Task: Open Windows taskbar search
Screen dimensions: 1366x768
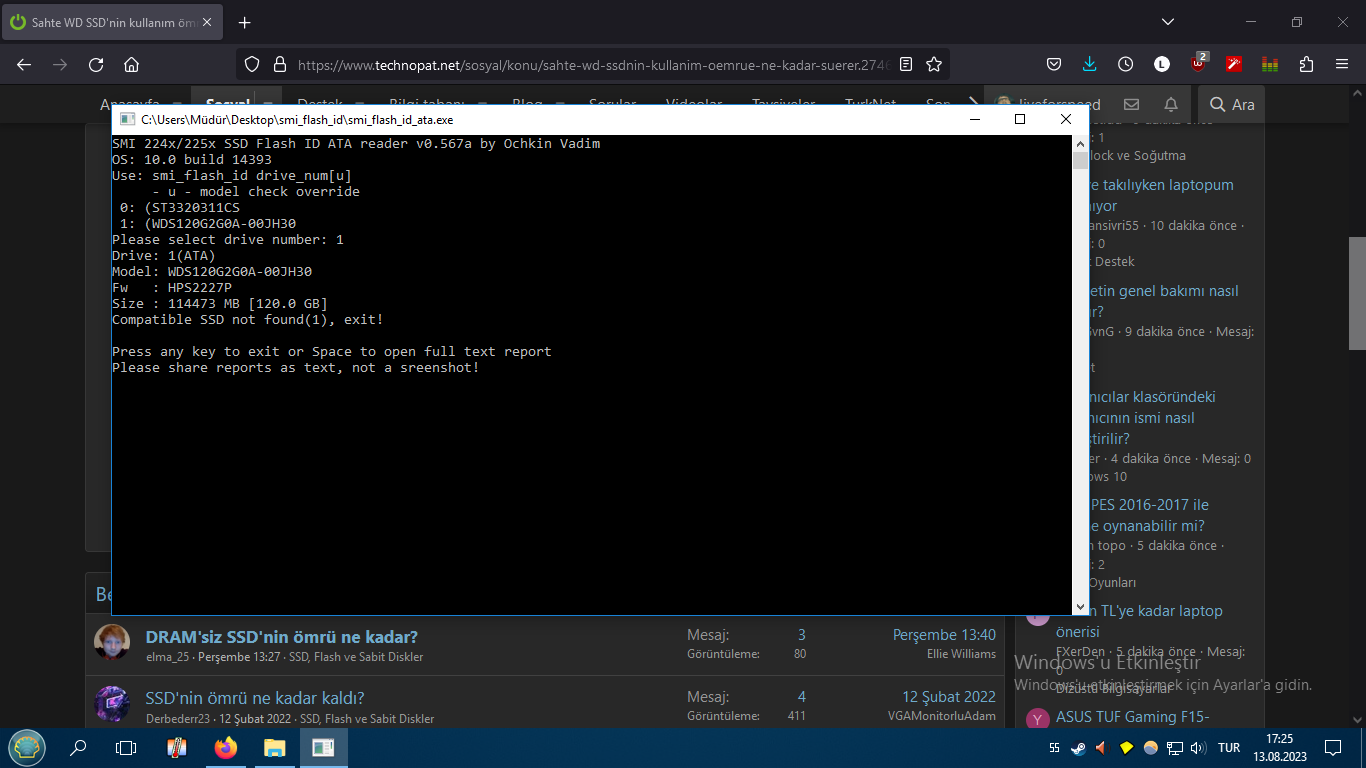Action: click(78, 748)
